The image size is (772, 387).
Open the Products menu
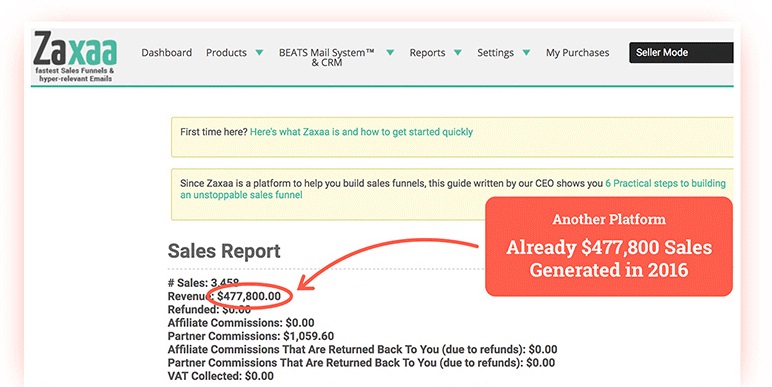(x=226, y=53)
